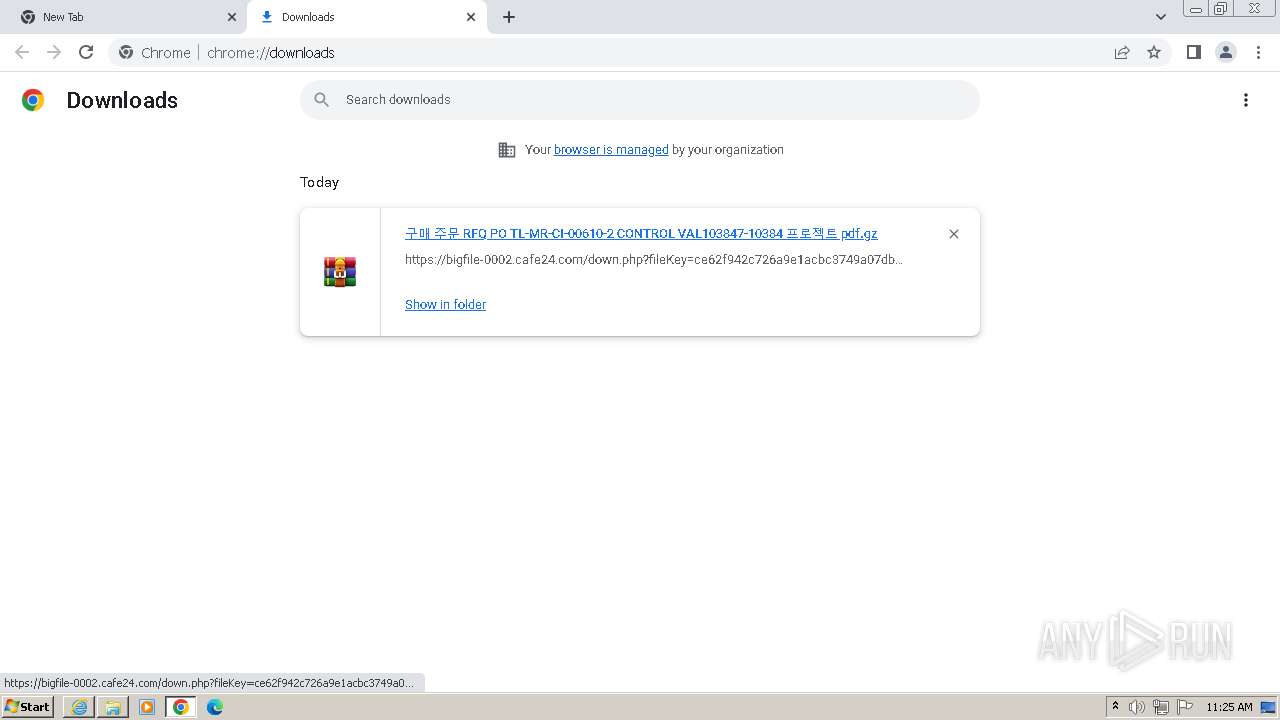Expand the tab search dropdown arrow
The width and height of the screenshot is (1280, 720).
tap(1161, 17)
